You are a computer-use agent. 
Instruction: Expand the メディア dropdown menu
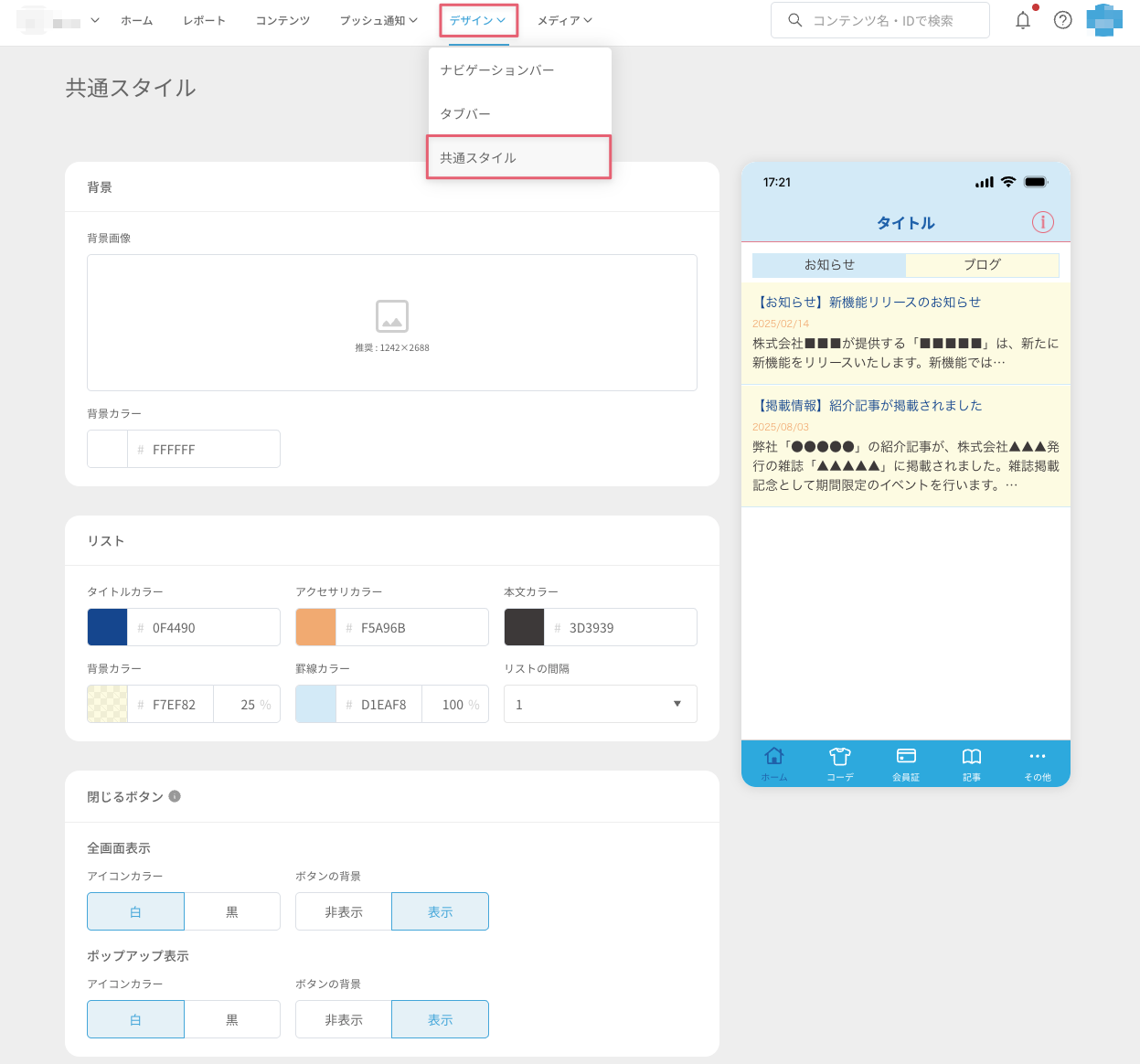pos(564,20)
